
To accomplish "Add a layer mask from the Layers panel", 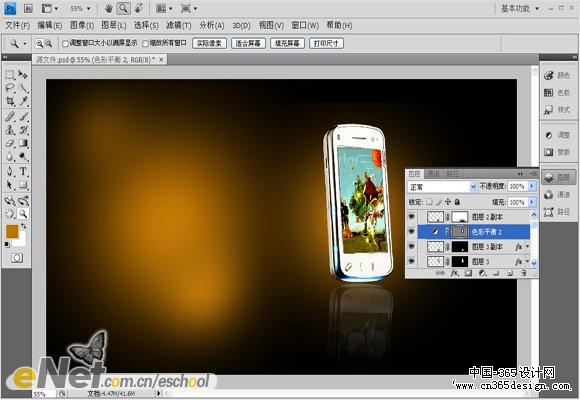I will click(468, 273).
